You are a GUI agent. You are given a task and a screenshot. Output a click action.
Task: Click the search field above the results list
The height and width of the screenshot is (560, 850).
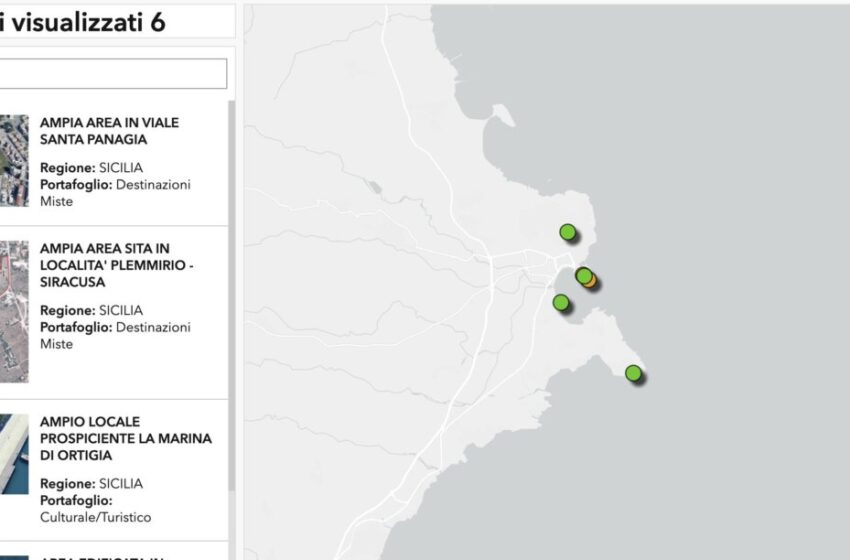click(x=112, y=74)
